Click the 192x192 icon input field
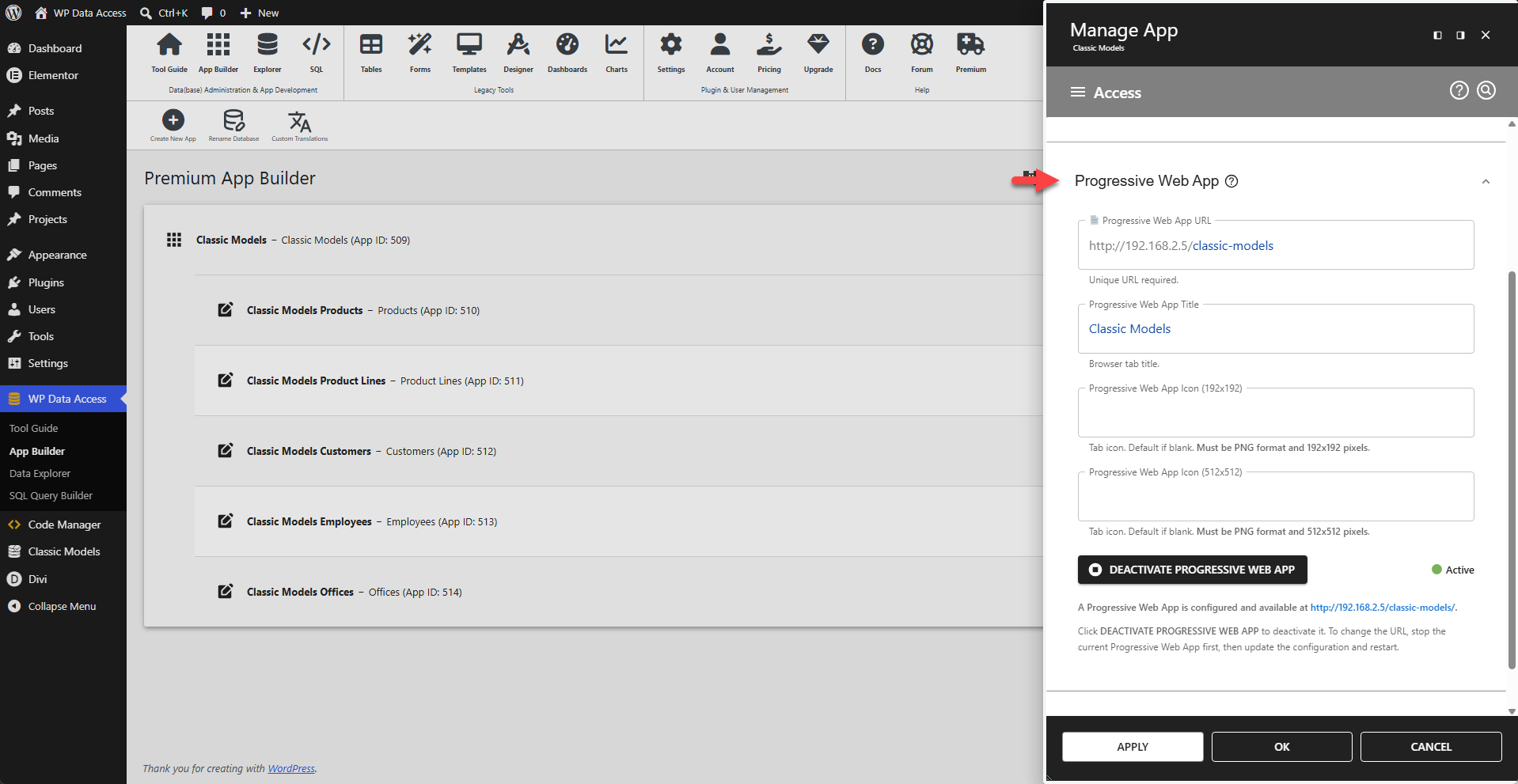Screen dimensions: 1518x784 tap(1276, 413)
